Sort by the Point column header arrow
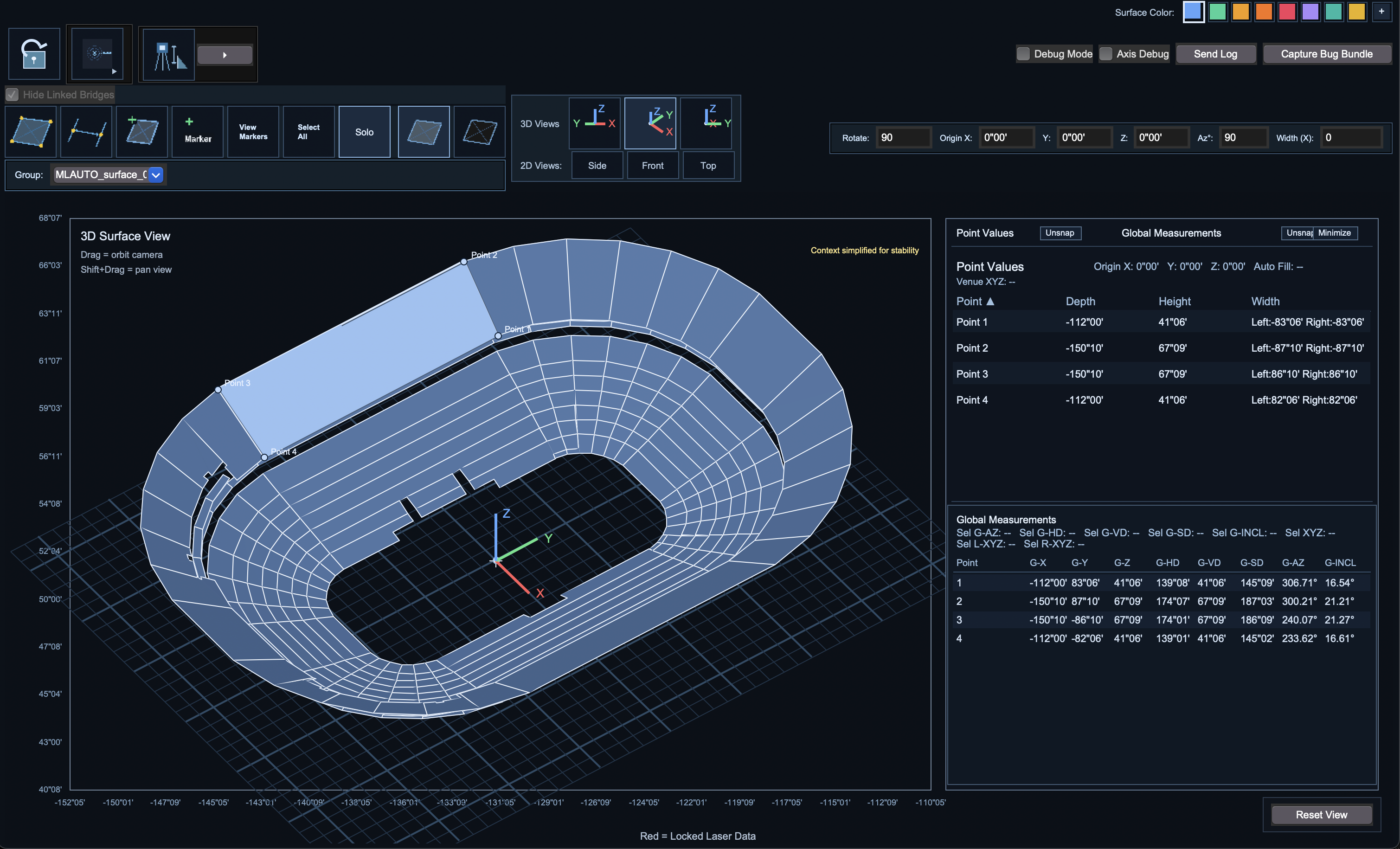 [990, 301]
